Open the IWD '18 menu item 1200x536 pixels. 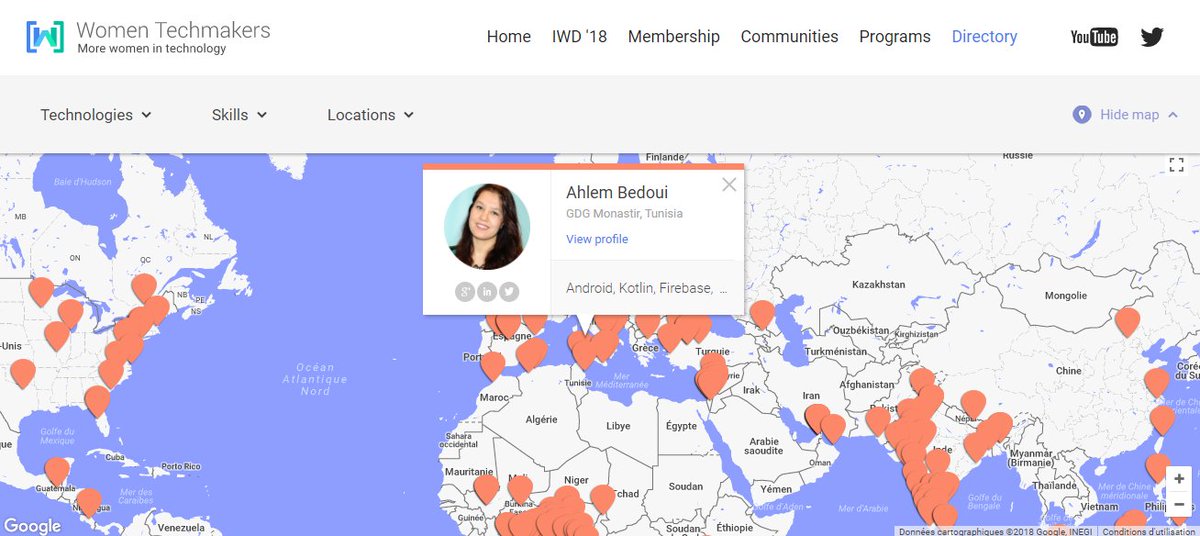pos(579,37)
